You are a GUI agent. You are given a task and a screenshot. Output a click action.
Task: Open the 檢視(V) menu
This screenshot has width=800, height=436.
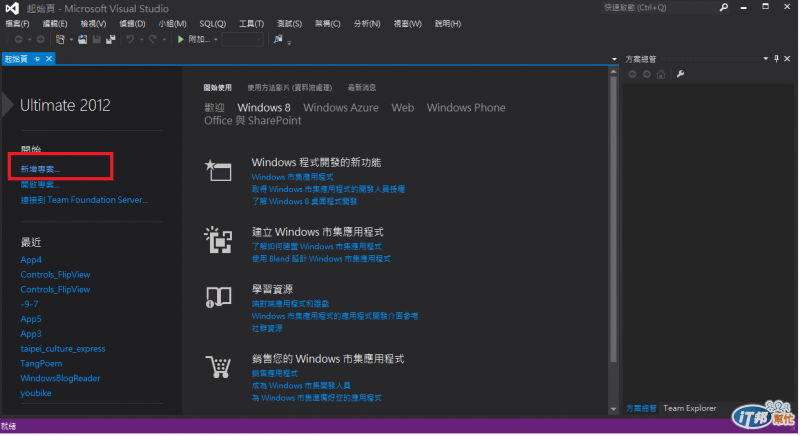(x=93, y=23)
